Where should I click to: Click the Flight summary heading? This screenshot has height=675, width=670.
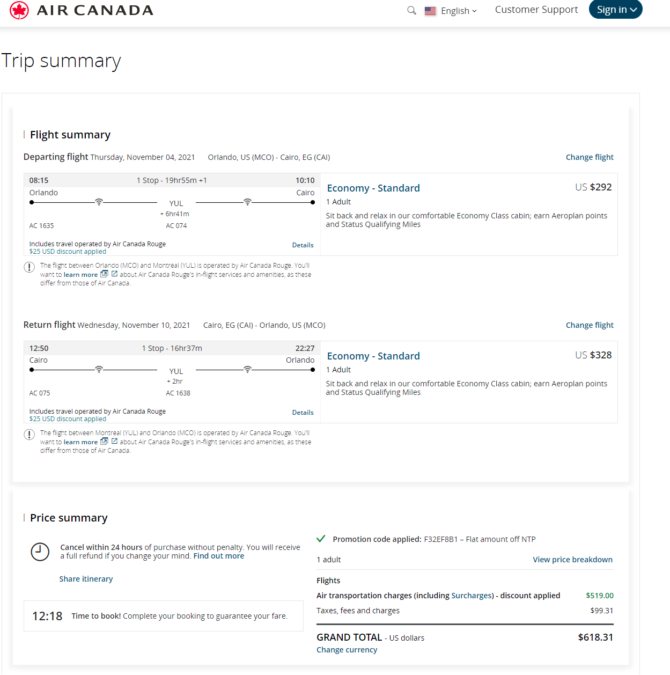click(70, 135)
